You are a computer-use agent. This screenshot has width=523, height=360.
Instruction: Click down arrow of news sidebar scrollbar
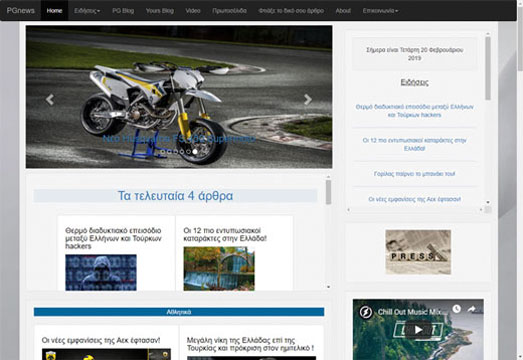click(488, 202)
